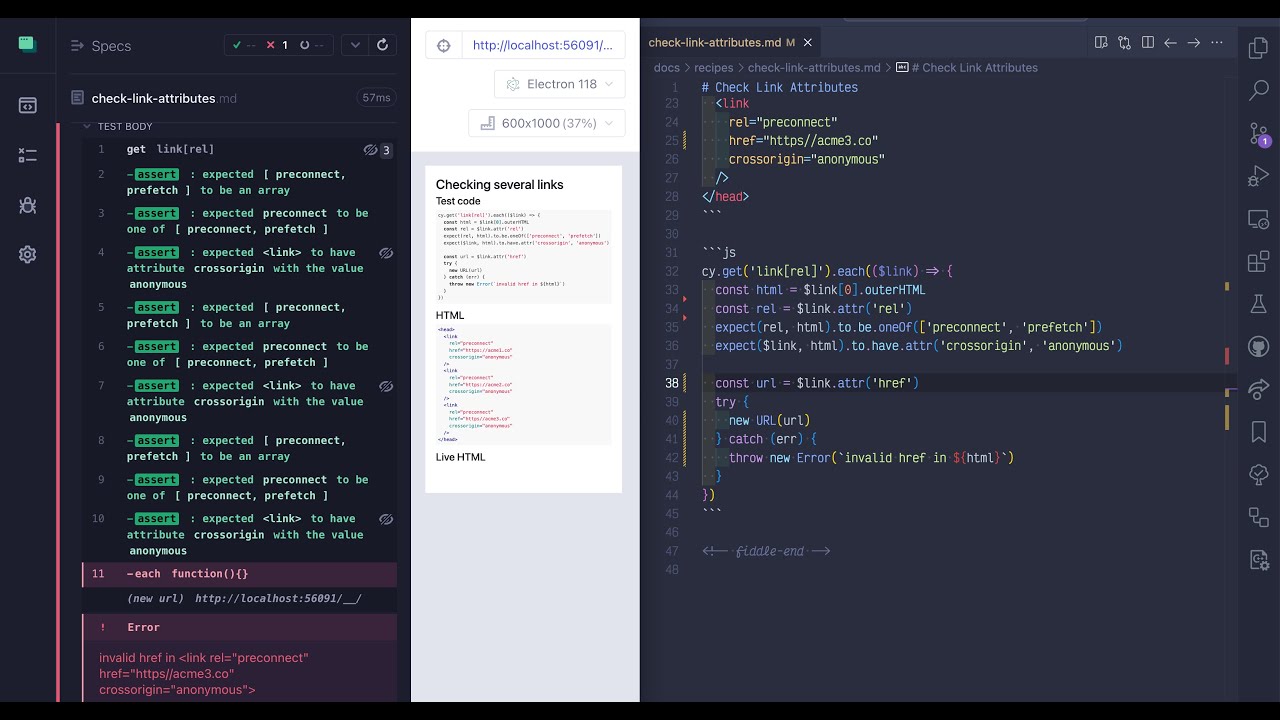Click the selector playground crosshair icon
The height and width of the screenshot is (720, 1280).
444,45
